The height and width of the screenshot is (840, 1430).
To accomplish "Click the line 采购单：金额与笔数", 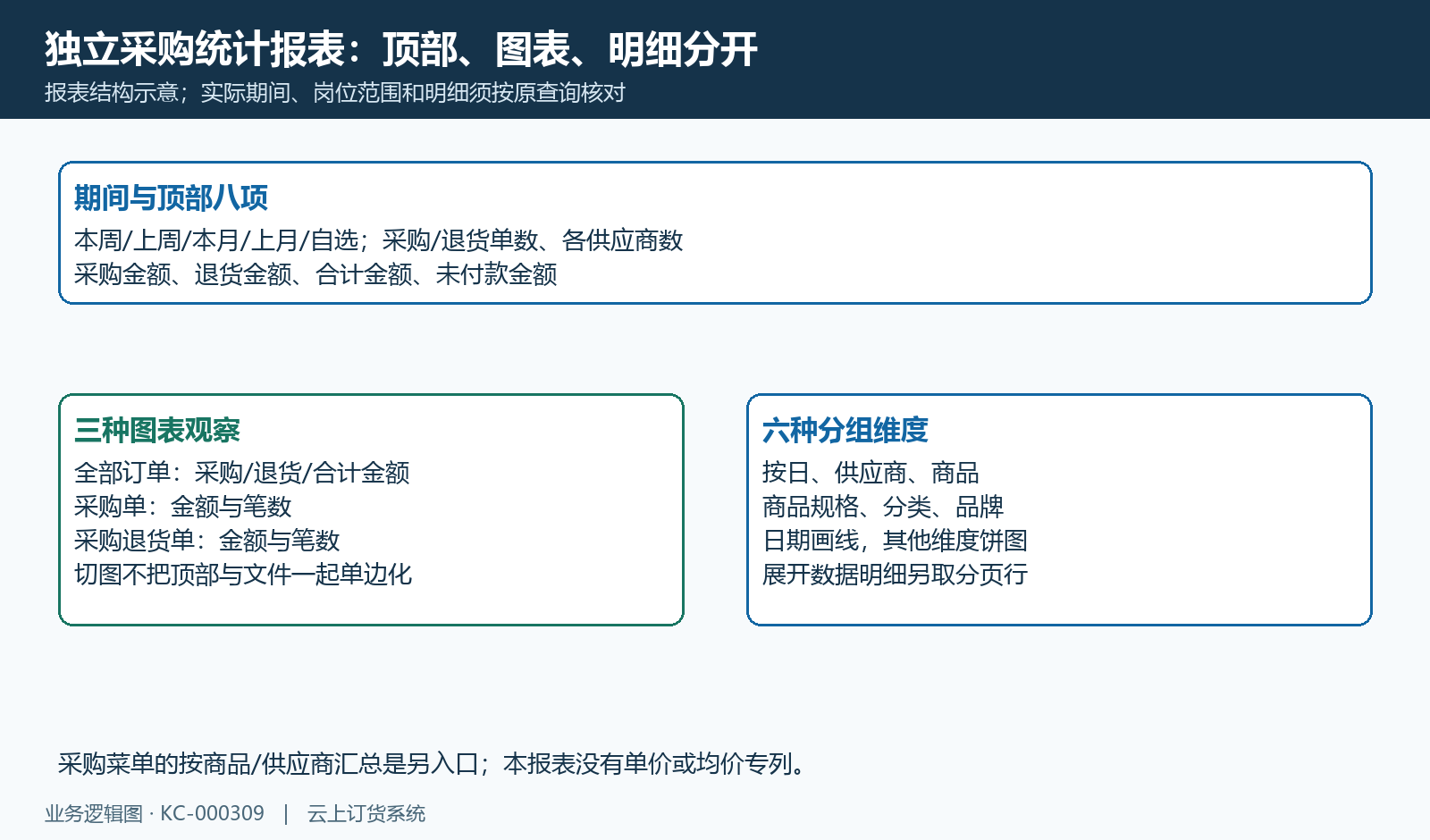I will pos(183,507).
